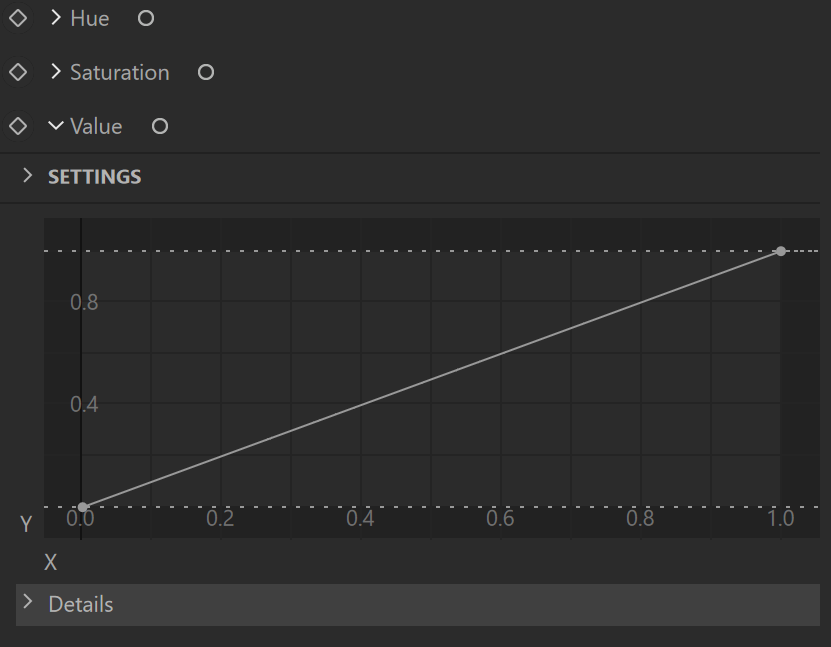
Task: Click the Details header text
Action: [81, 605]
